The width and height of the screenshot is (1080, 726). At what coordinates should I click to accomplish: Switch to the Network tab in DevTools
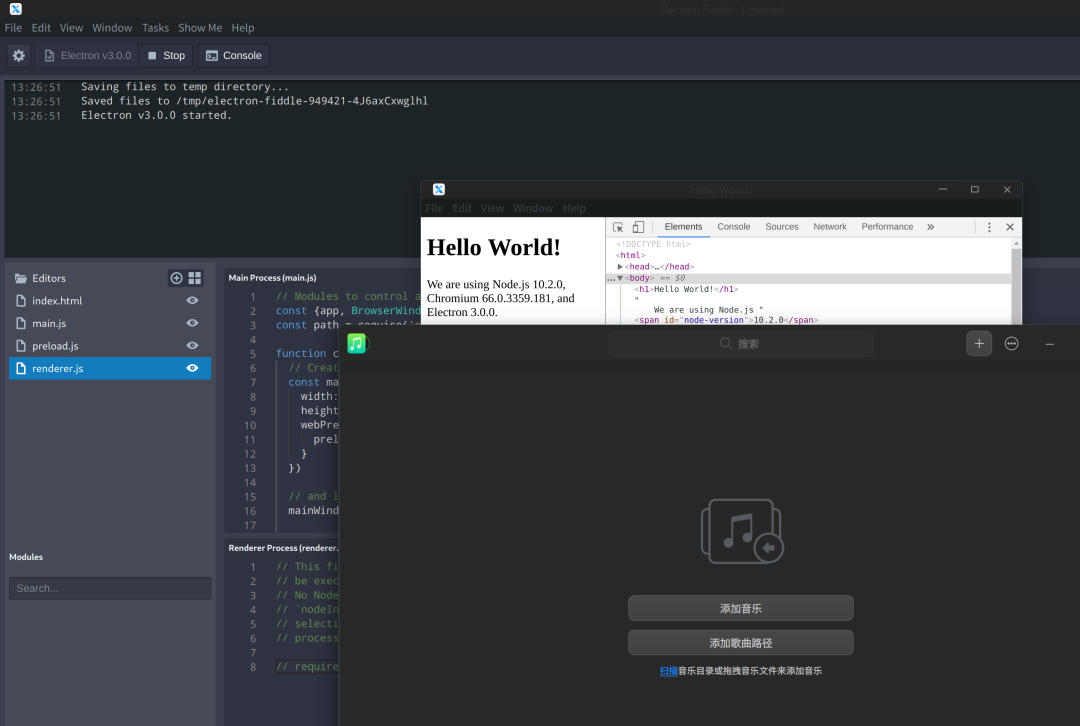pos(829,227)
